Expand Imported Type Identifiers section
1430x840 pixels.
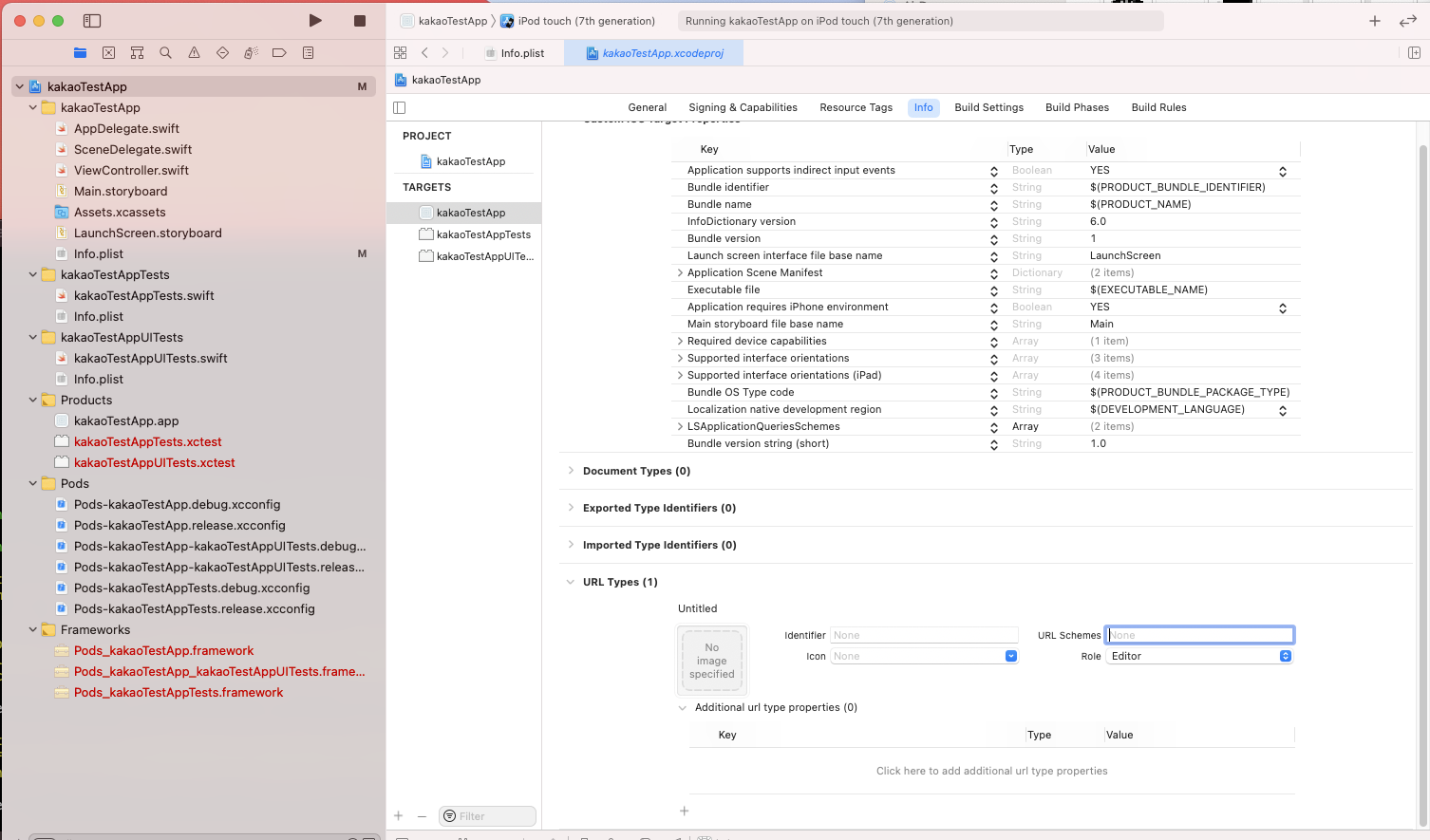571,545
